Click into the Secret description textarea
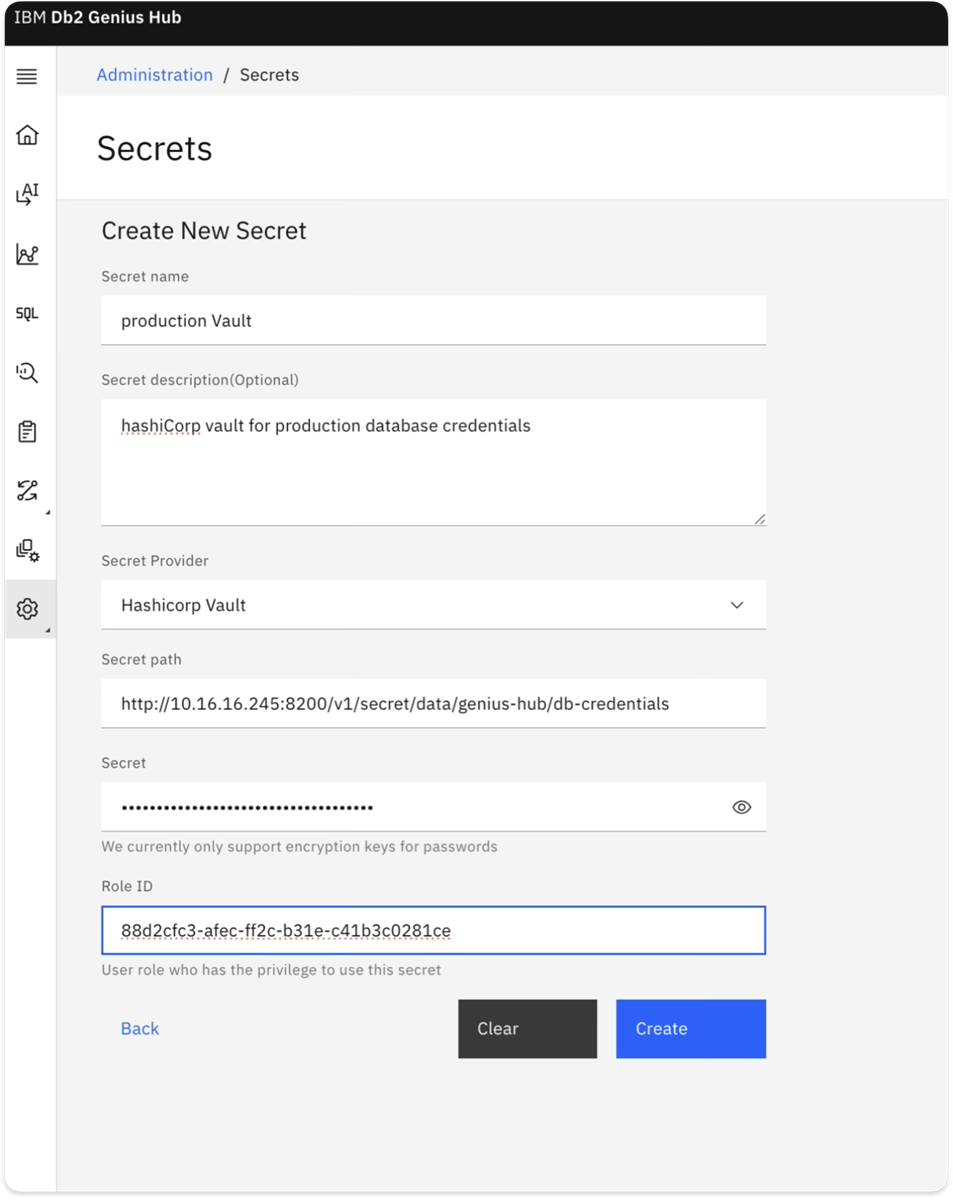This screenshot has height=1200, width=953. [433, 462]
